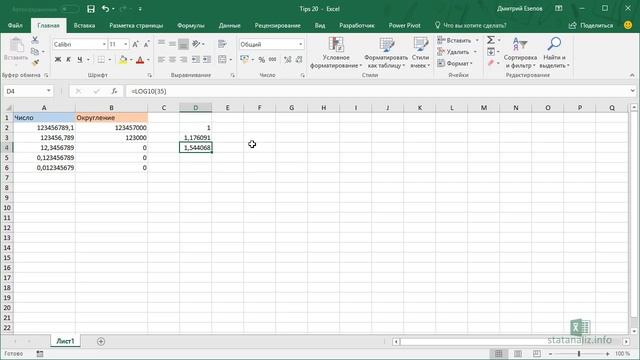Screen dimensions: 640x360
Task: Open the font size 11 dropdown
Action: (126, 44)
